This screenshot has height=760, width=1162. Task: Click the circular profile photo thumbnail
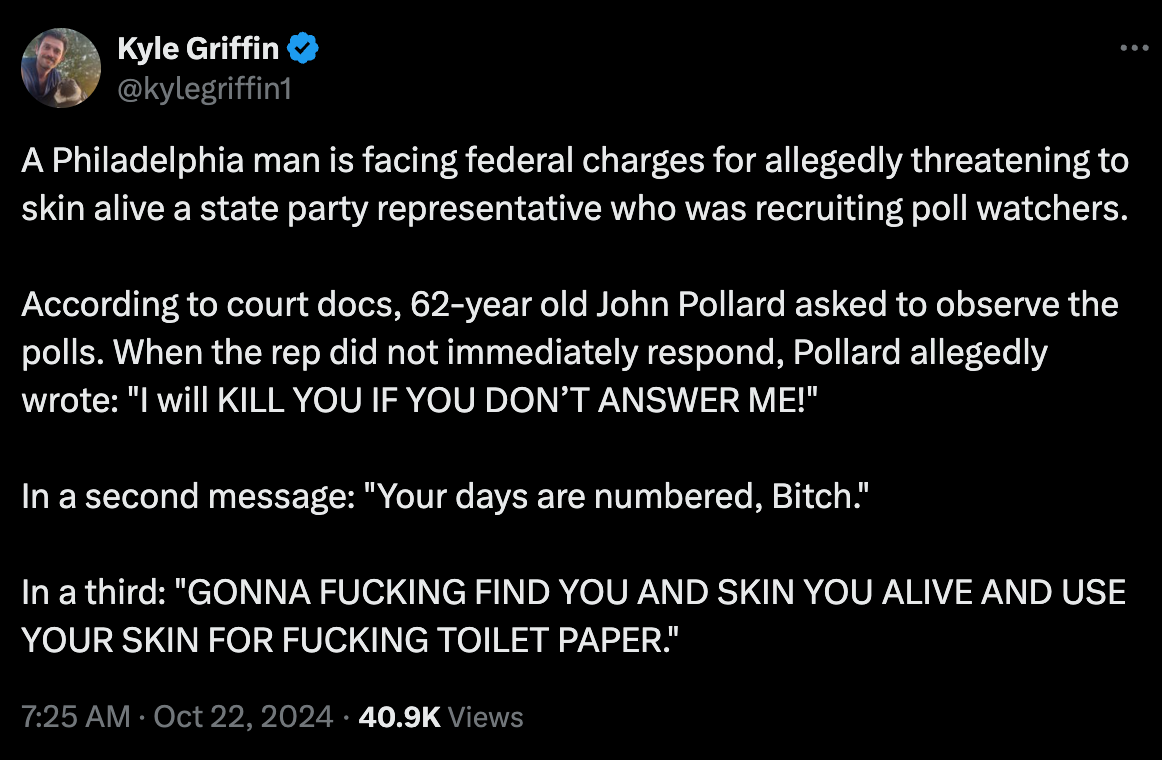click(x=61, y=68)
